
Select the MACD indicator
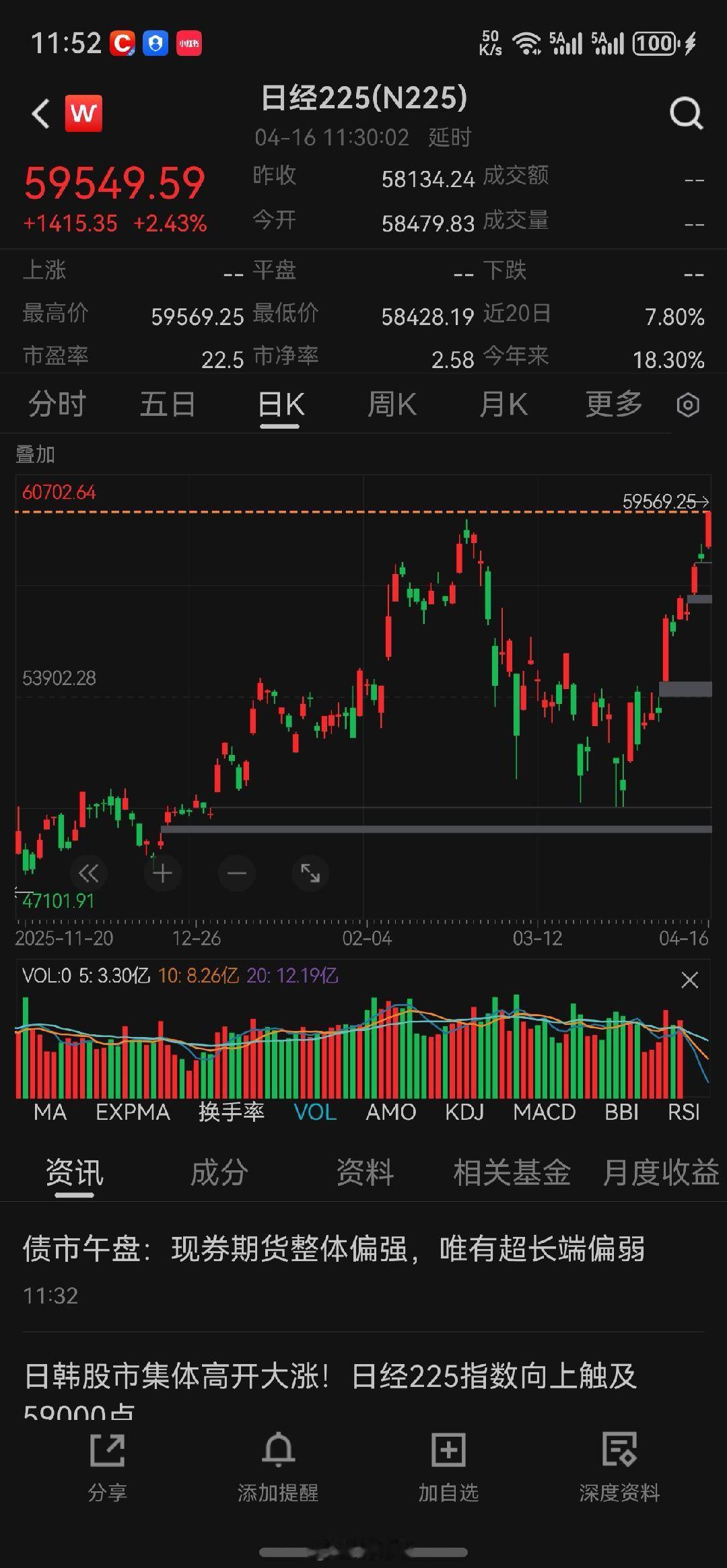point(545,1112)
